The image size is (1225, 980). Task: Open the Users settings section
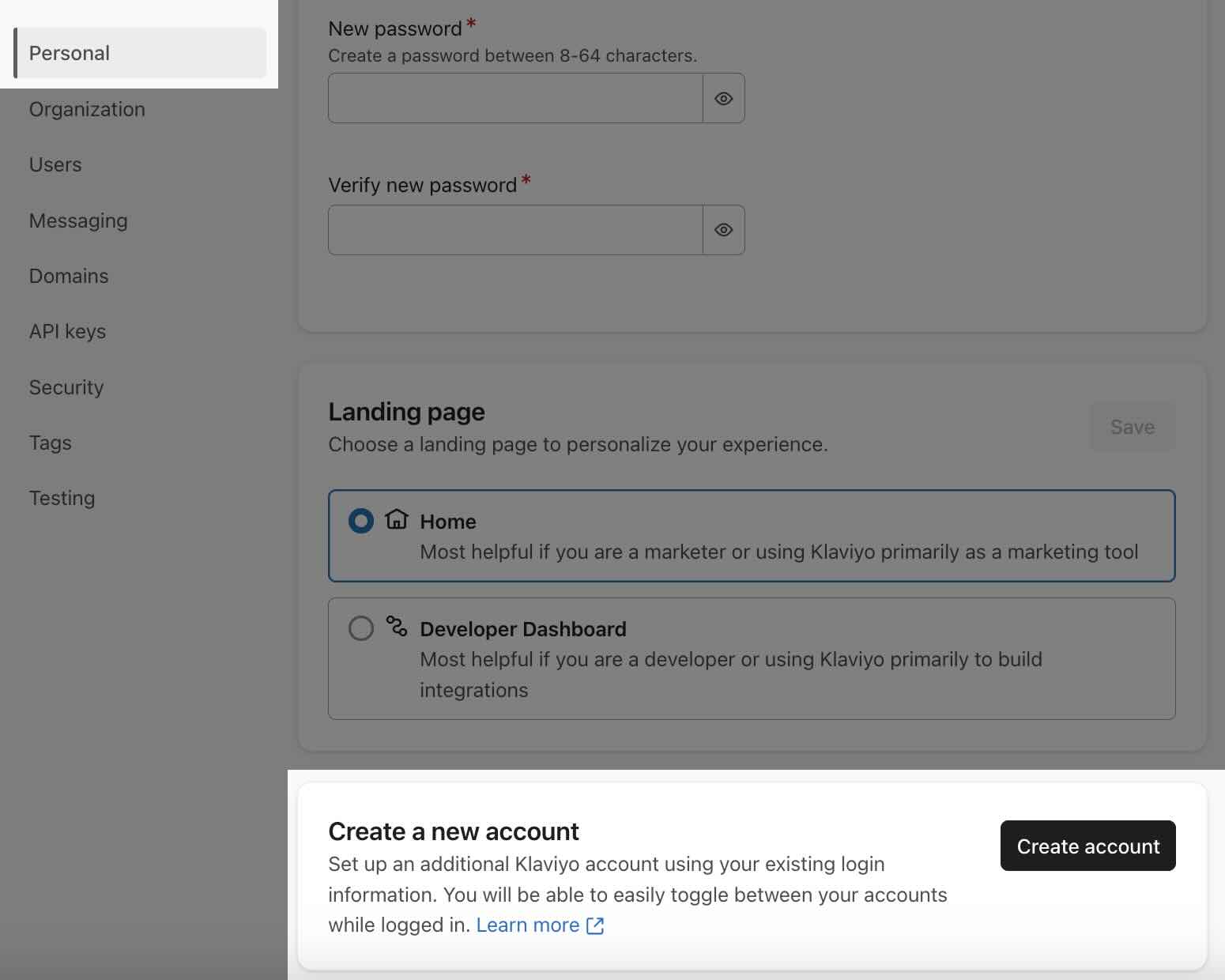click(55, 164)
